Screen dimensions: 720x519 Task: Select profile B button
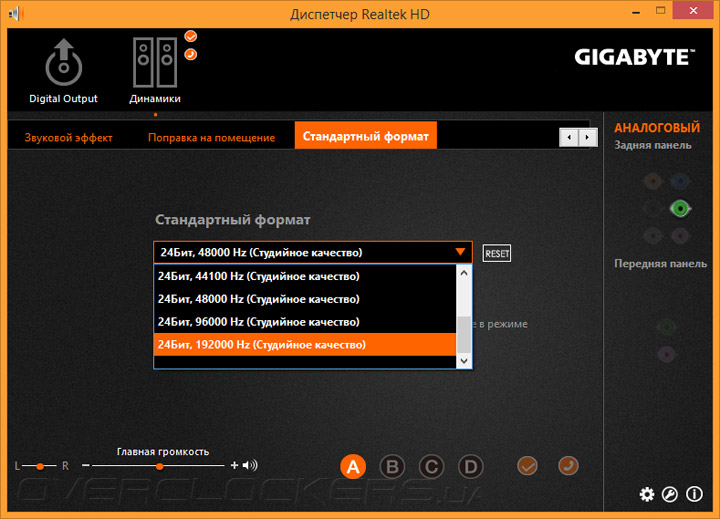coord(392,467)
